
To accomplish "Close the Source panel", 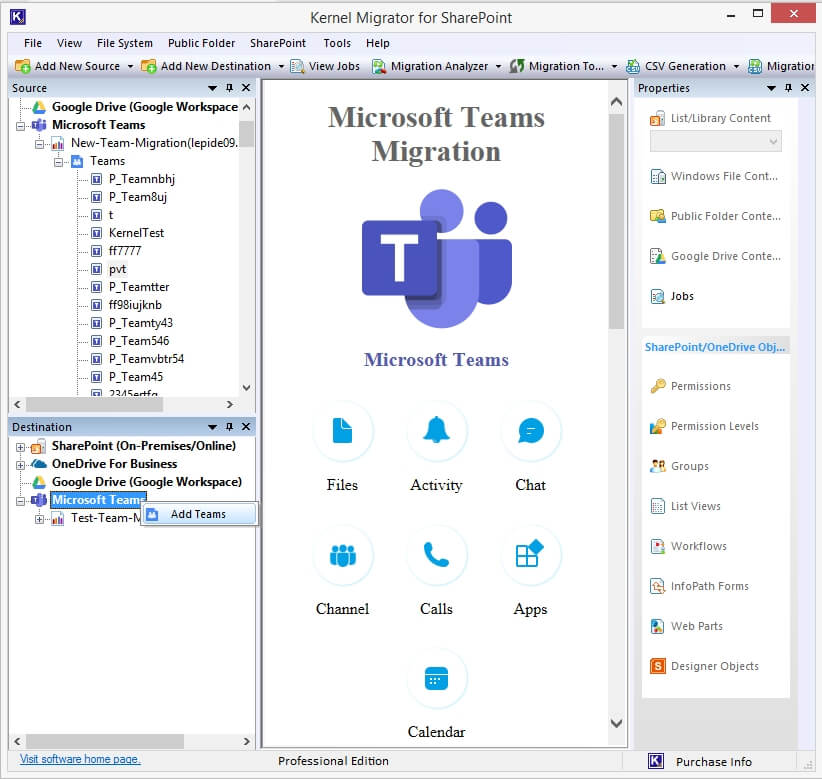I will click(x=246, y=88).
